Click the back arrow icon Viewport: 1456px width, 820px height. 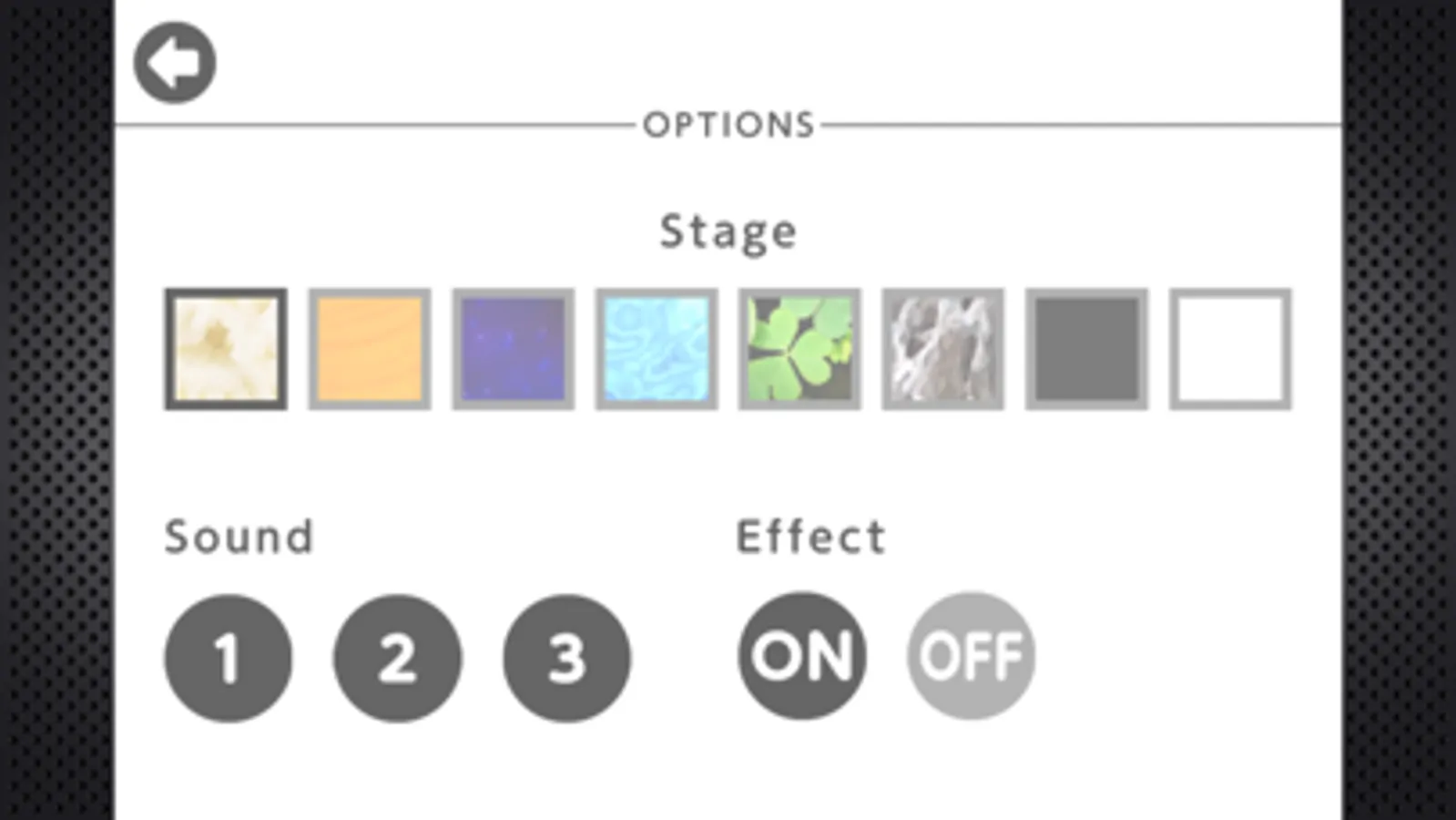click(174, 63)
